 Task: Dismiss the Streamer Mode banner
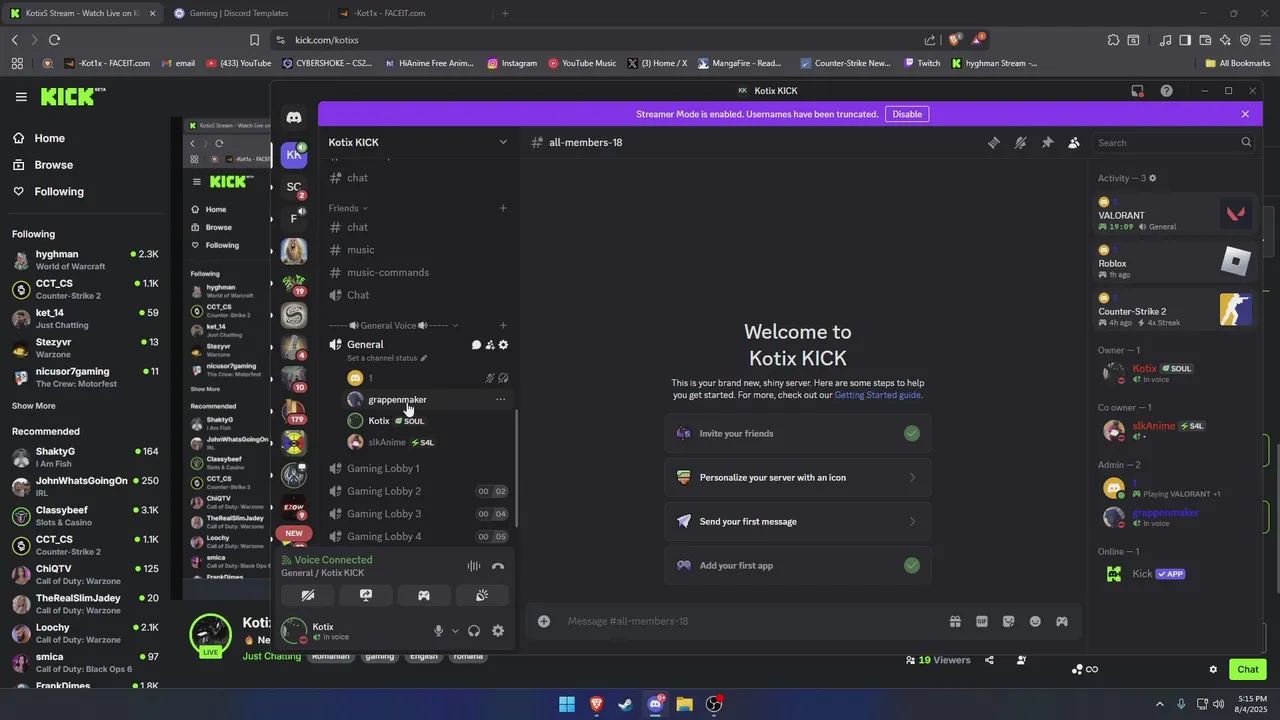pyautogui.click(x=1245, y=114)
